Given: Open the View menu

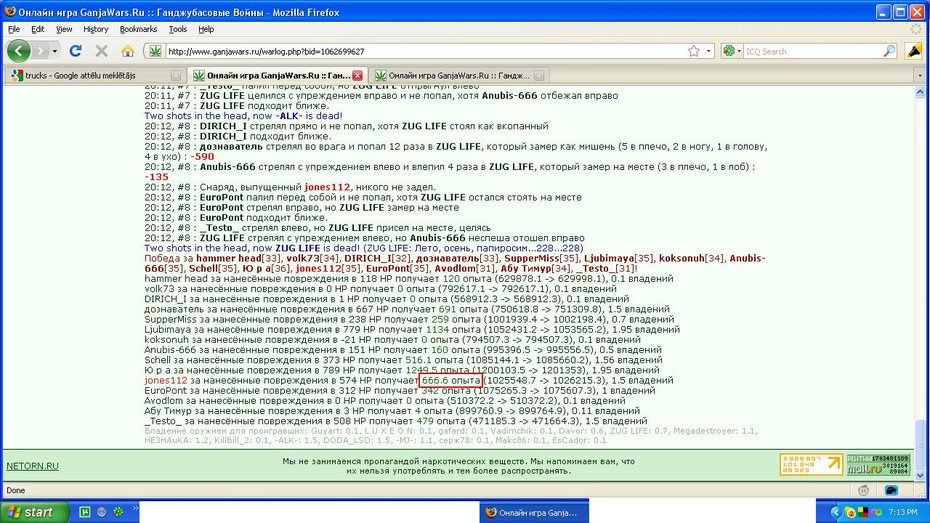Looking at the screenshot, I should 64,29.
